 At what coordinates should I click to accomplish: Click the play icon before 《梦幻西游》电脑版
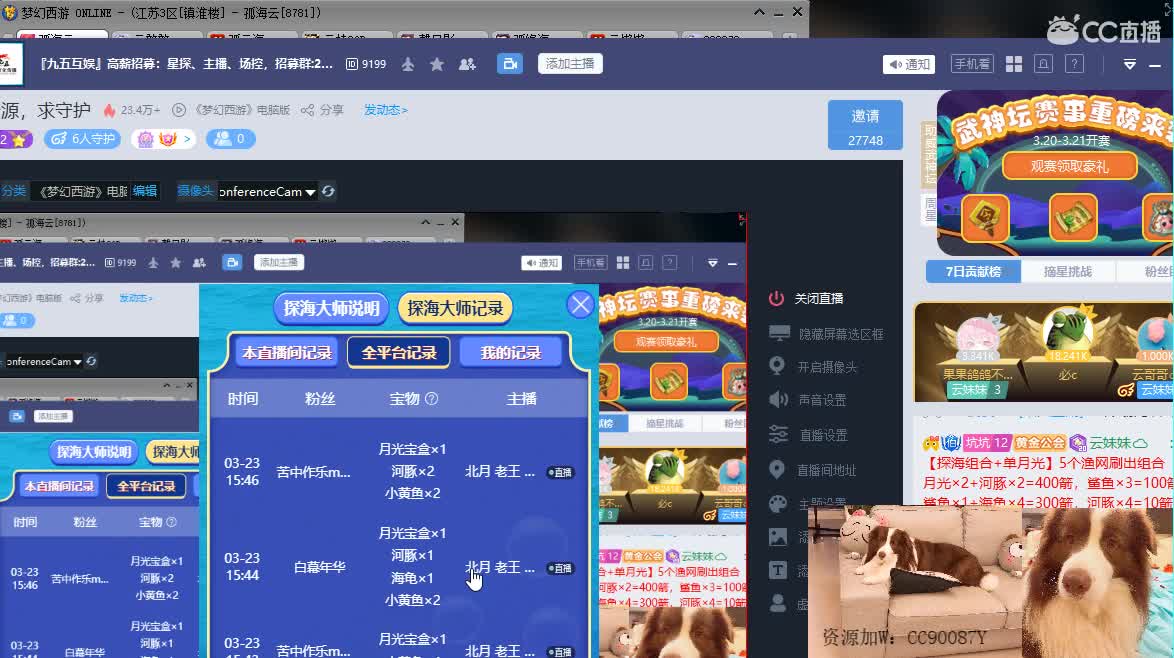179,110
